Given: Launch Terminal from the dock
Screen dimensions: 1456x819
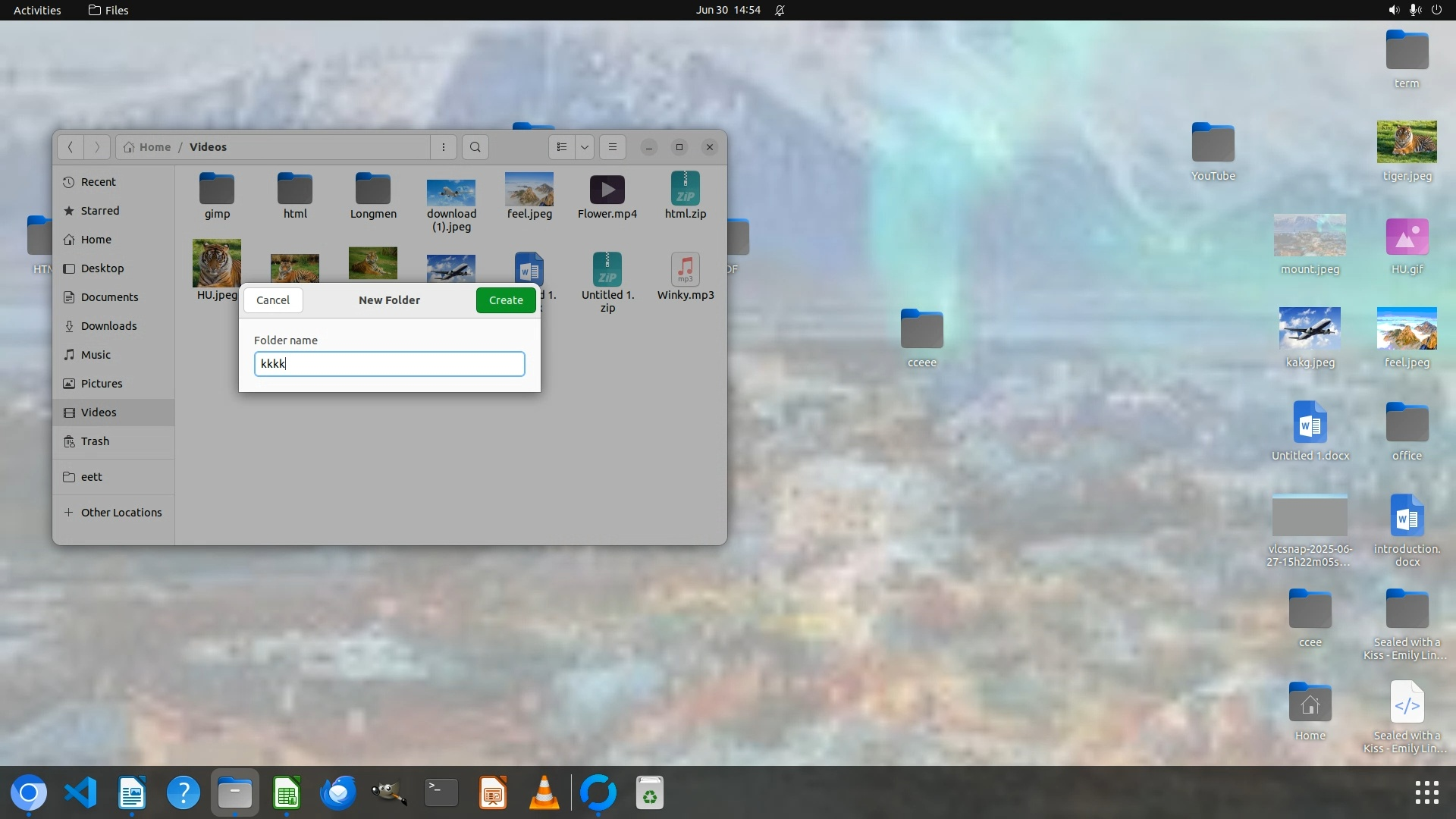Looking at the screenshot, I should pyautogui.click(x=441, y=793).
